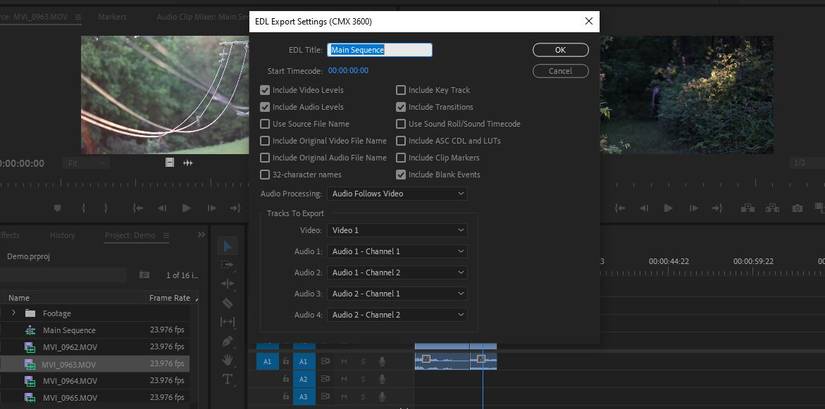
Task: Enable Include ASC CDL and LUTs
Action: [x=401, y=141]
